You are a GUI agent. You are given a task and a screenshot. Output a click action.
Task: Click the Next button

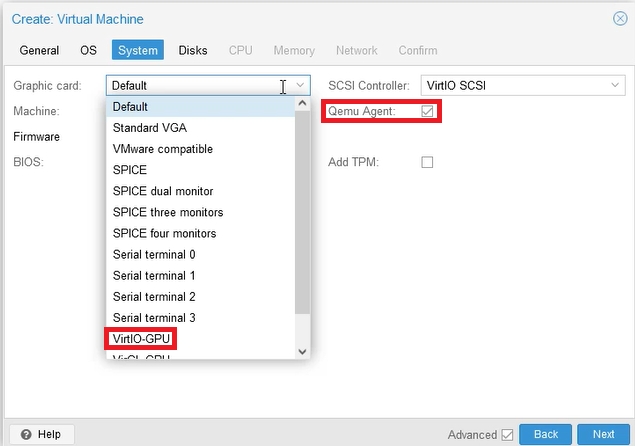(603, 434)
